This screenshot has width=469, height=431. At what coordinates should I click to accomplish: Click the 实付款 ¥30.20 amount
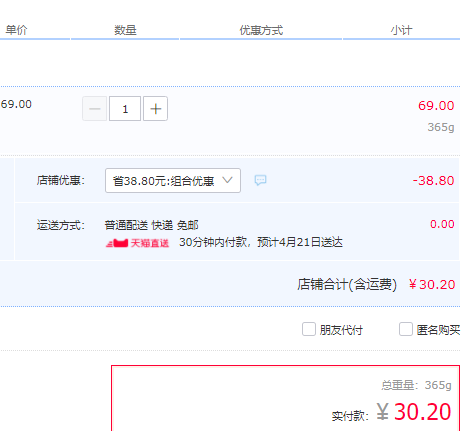(414, 412)
